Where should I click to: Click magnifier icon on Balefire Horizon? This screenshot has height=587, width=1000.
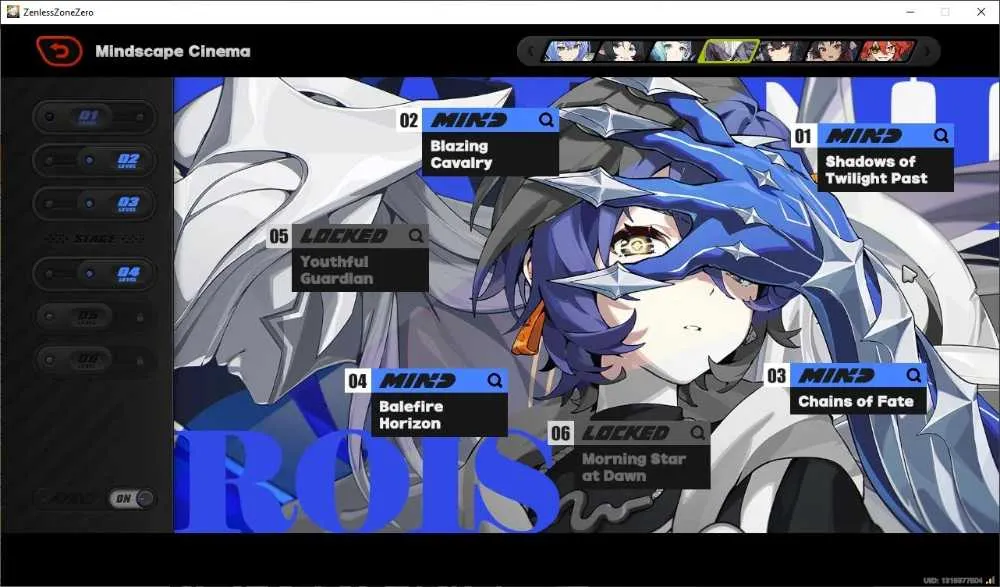494,381
